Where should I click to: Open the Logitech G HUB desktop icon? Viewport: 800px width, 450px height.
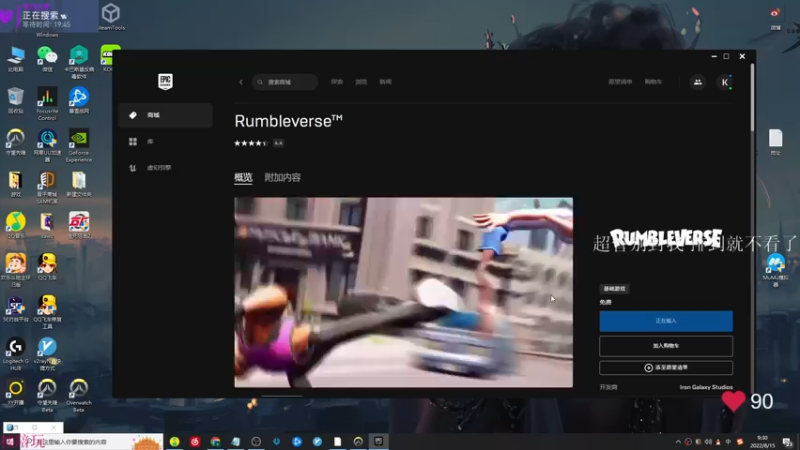[16, 354]
